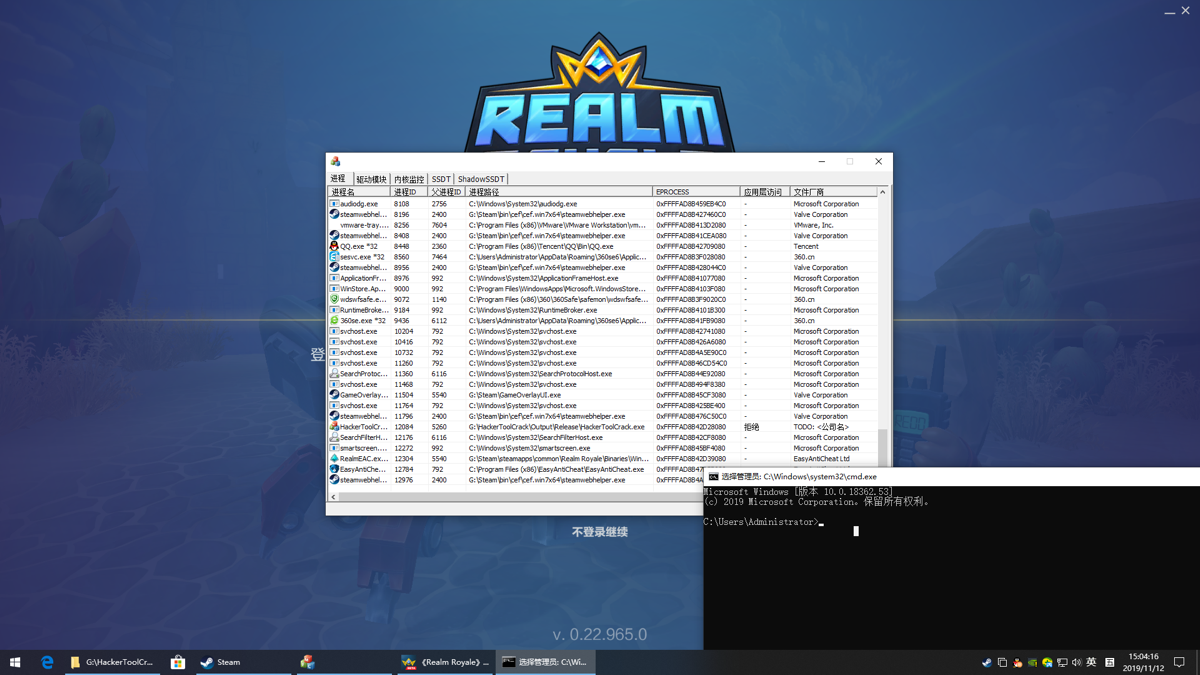This screenshot has width=1200, height=675.
Task: Open the Steam system tray icon
Action: click(x=987, y=663)
